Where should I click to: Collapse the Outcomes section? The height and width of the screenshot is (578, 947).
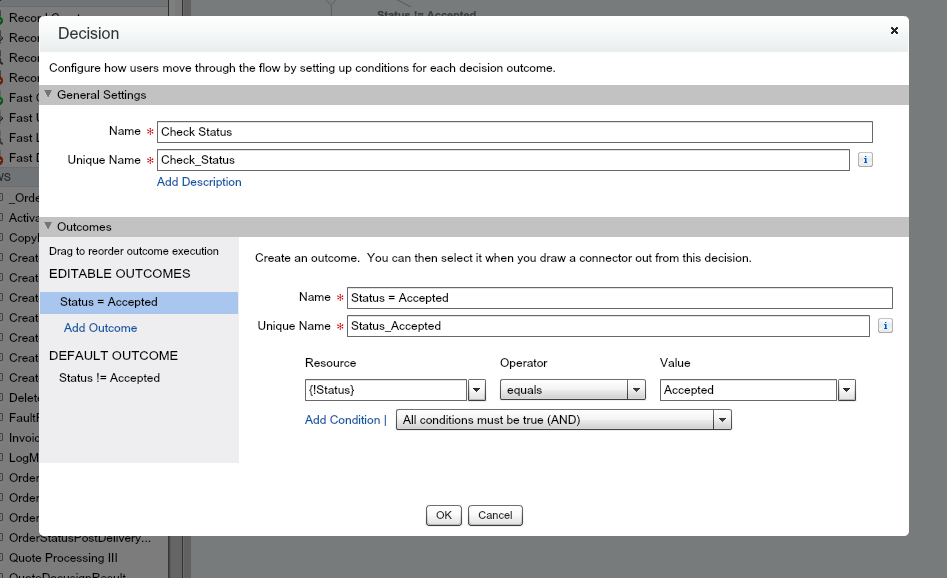48,226
